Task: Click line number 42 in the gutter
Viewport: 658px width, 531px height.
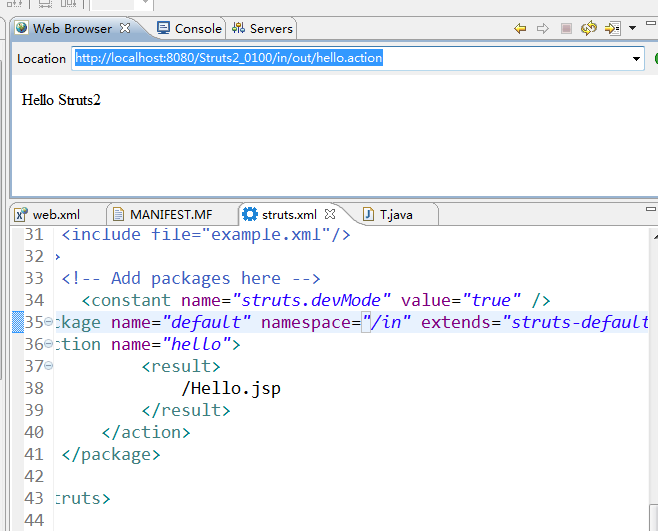Action: pyautogui.click(x=34, y=476)
